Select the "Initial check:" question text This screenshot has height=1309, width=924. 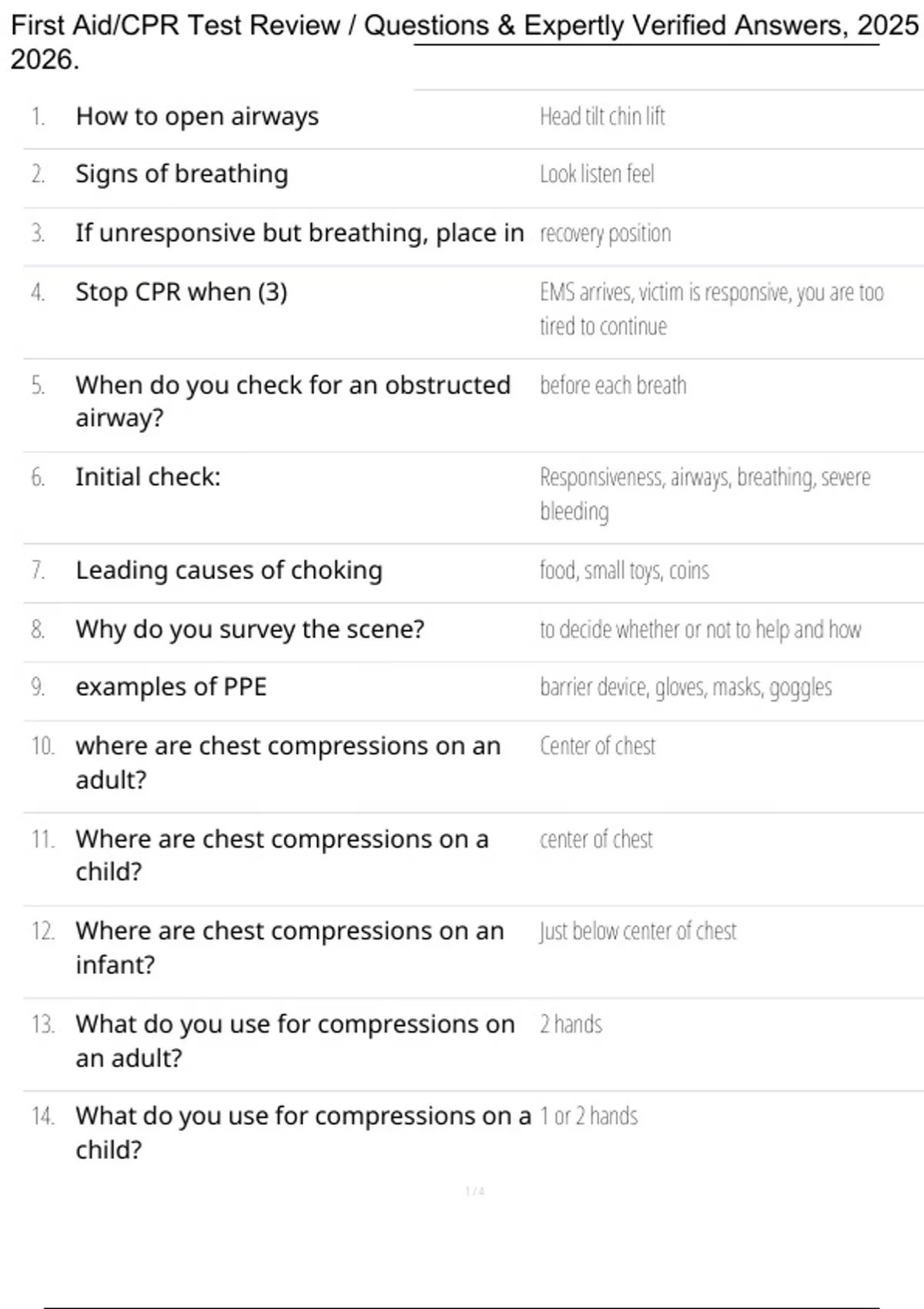148,477
